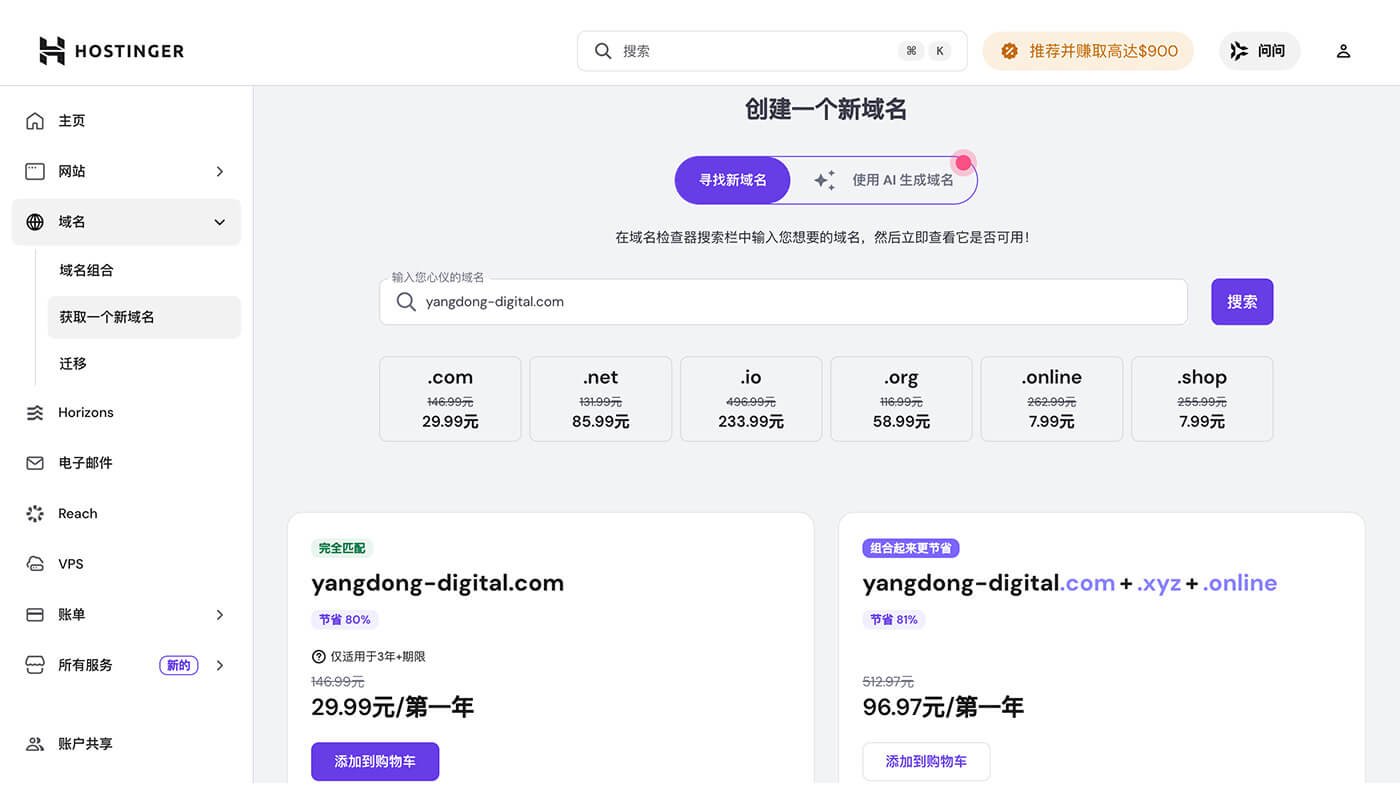Open the user profile icon top right
Image resolution: width=1400 pixels, height=800 pixels.
click(x=1343, y=50)
